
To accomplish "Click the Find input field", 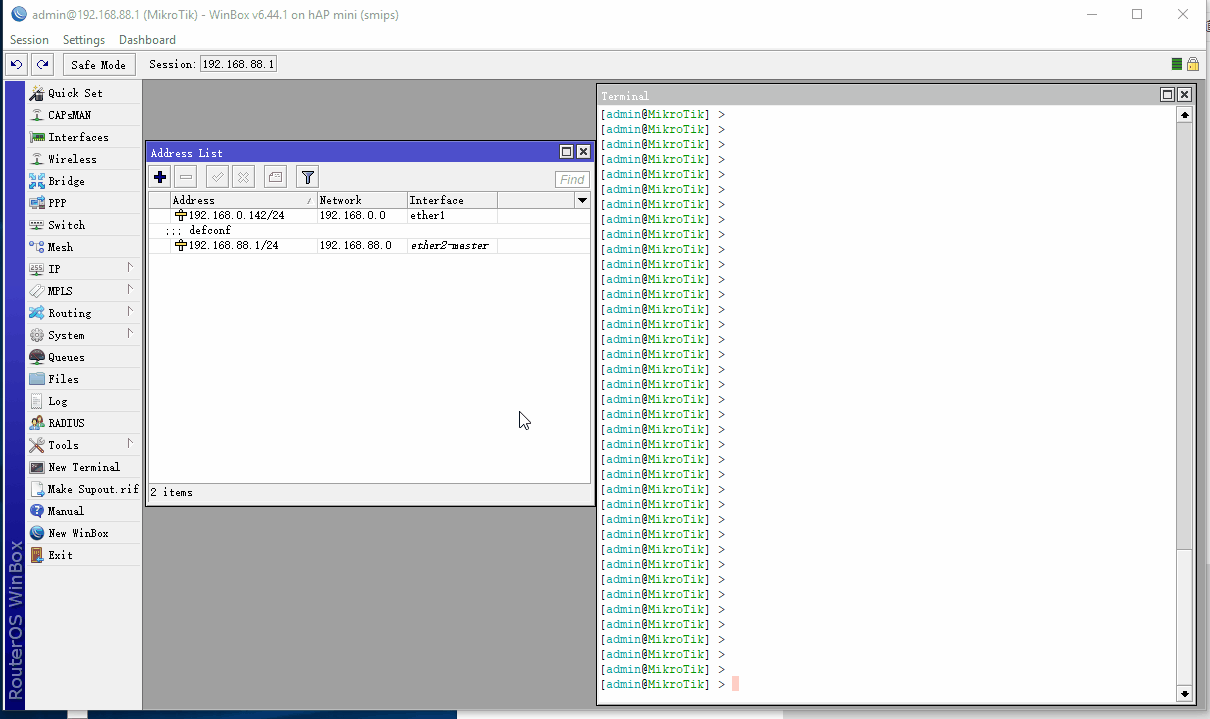I will pyautogui.click(x=571, y=179).
